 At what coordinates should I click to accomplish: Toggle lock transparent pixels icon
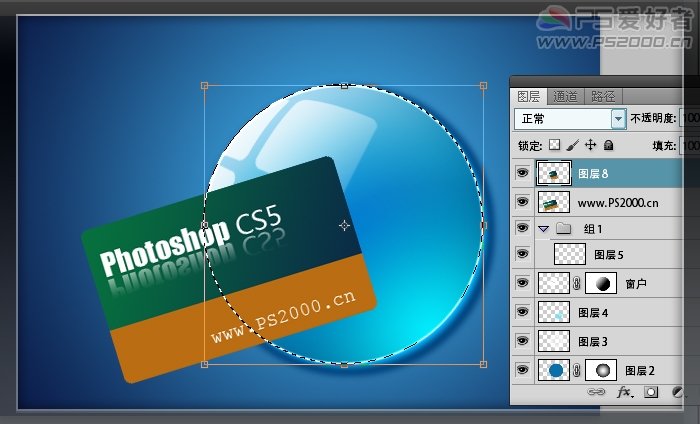coord(554,145)
